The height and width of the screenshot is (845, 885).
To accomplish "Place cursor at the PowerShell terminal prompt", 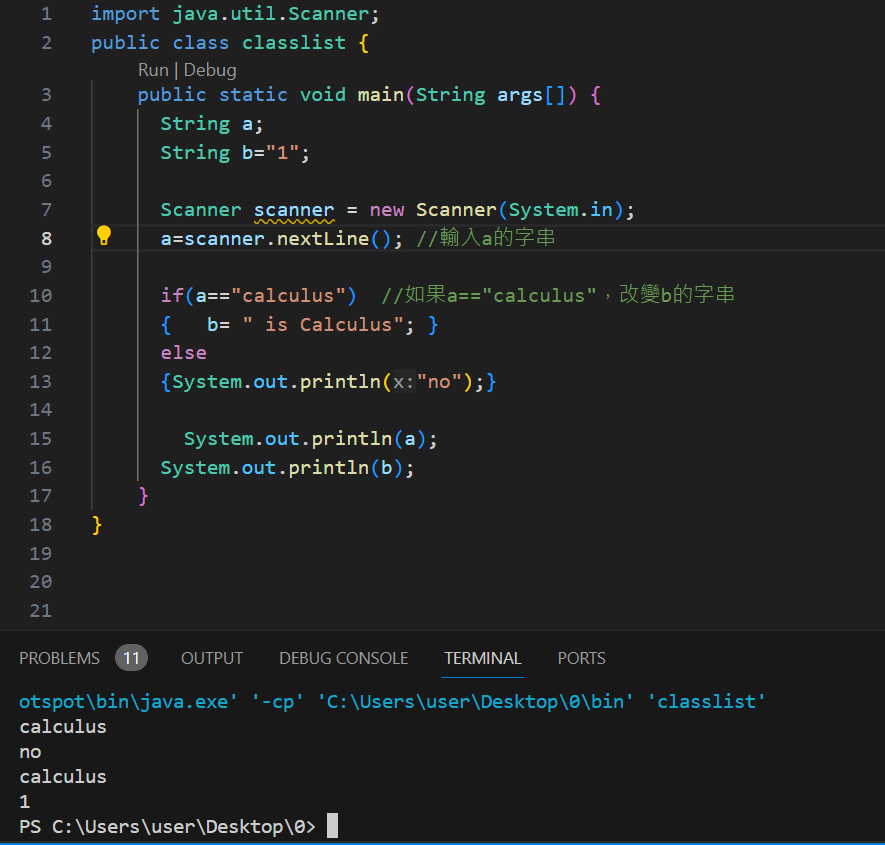I will coord(332,826).
